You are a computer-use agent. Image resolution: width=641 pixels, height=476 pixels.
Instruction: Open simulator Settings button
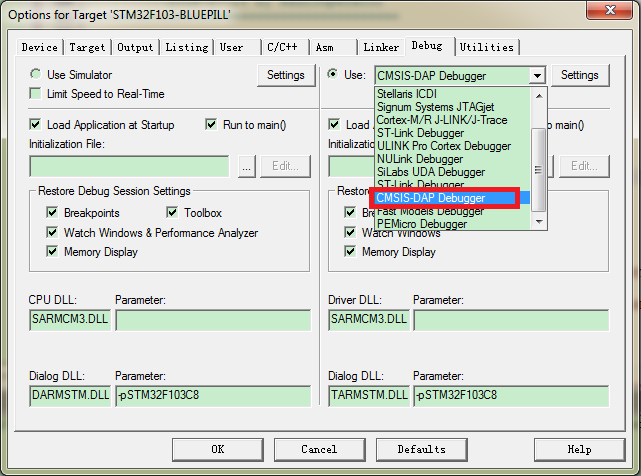point(286,75)
